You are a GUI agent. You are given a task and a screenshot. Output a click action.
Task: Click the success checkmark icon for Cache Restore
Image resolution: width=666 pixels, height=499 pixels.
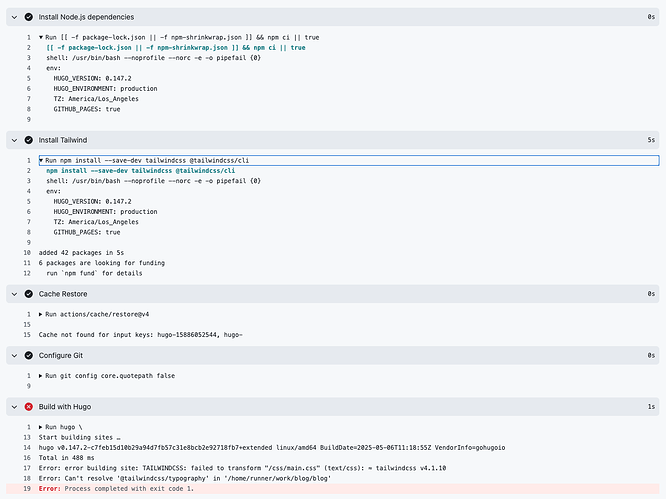[x=28, y=294]
